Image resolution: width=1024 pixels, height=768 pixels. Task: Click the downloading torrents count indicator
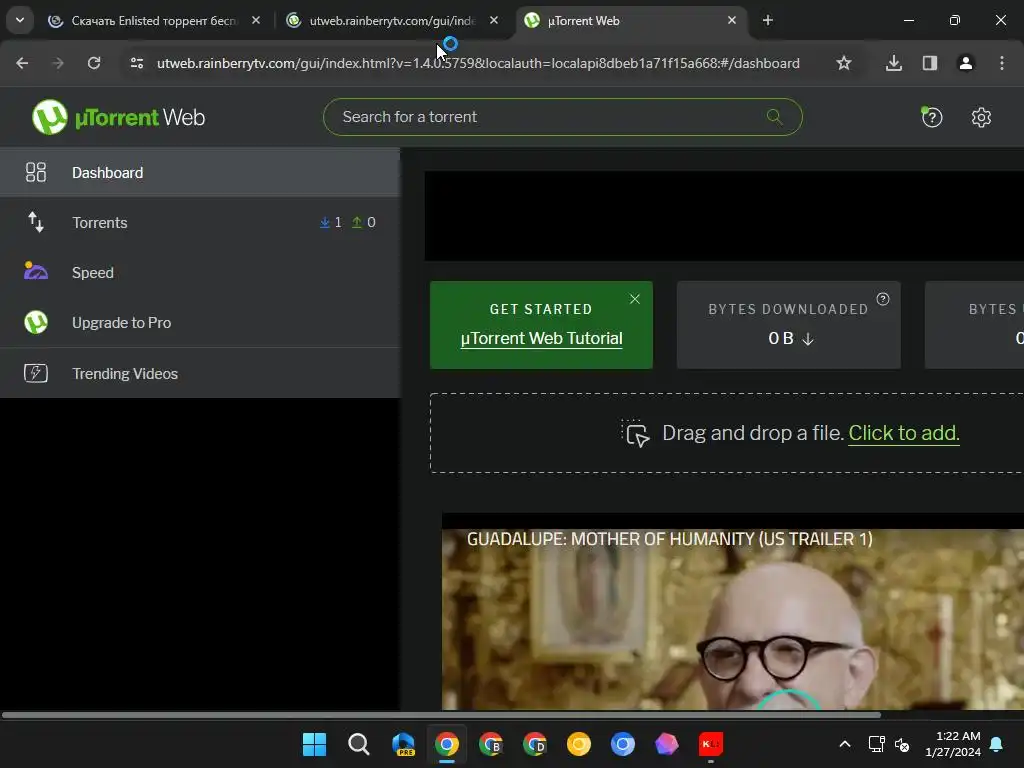click(x=330, y=223)
